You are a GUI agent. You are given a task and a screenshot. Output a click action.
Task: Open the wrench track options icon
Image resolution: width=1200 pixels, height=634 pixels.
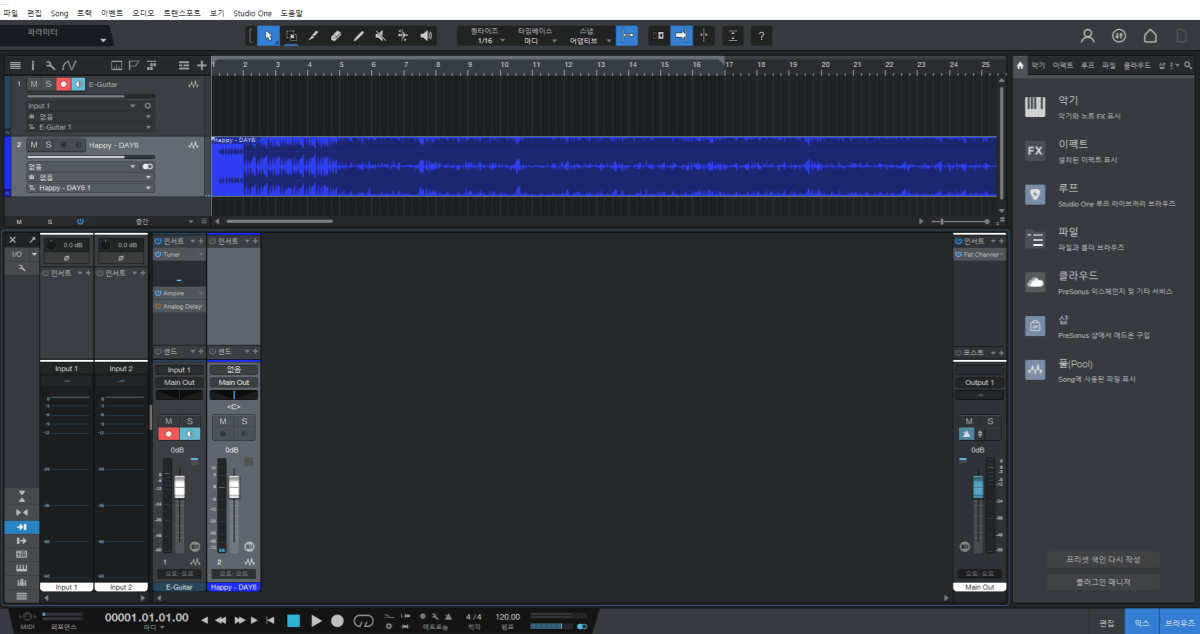coord(50,65)
